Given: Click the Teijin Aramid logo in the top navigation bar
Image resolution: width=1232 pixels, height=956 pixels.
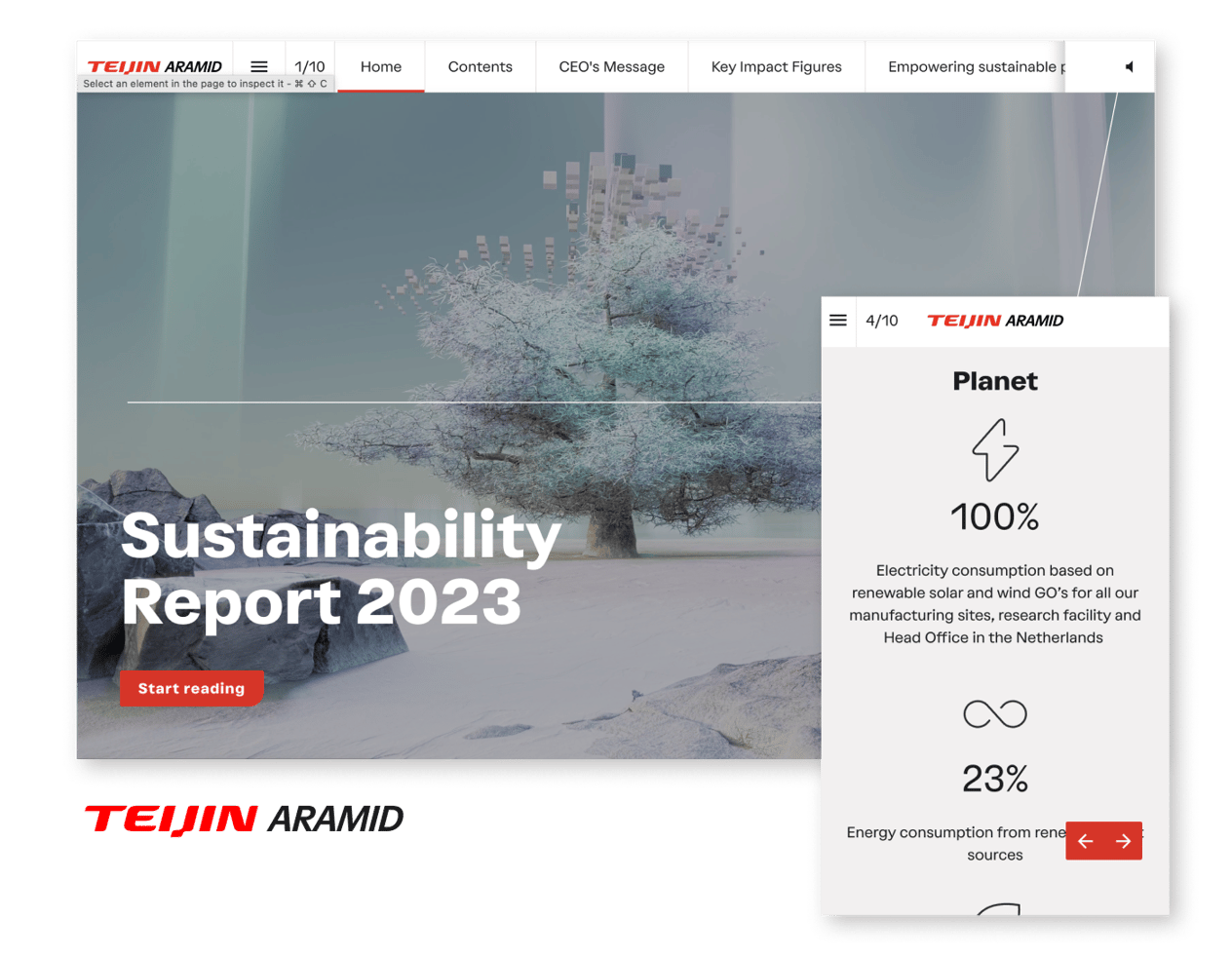Looking at the screenshot, I should [x=155, y=66].
